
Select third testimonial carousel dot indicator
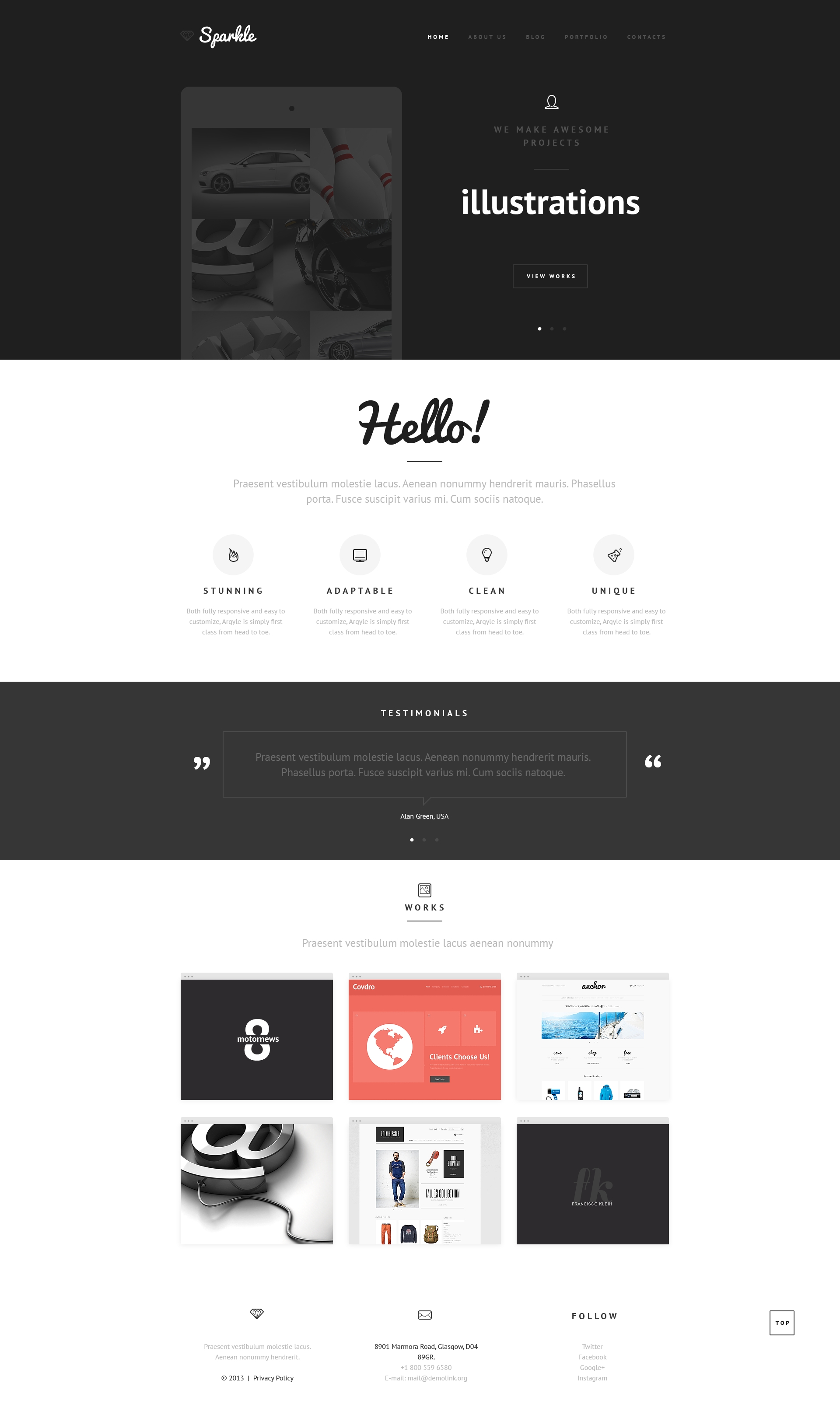[x=435, y=840]
